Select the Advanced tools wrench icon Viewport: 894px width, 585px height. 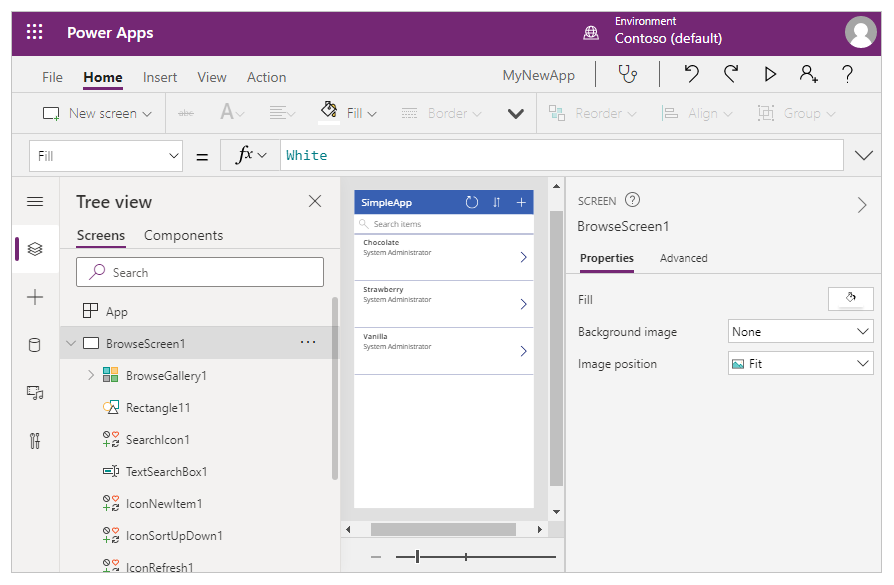[x=35, y=440]
